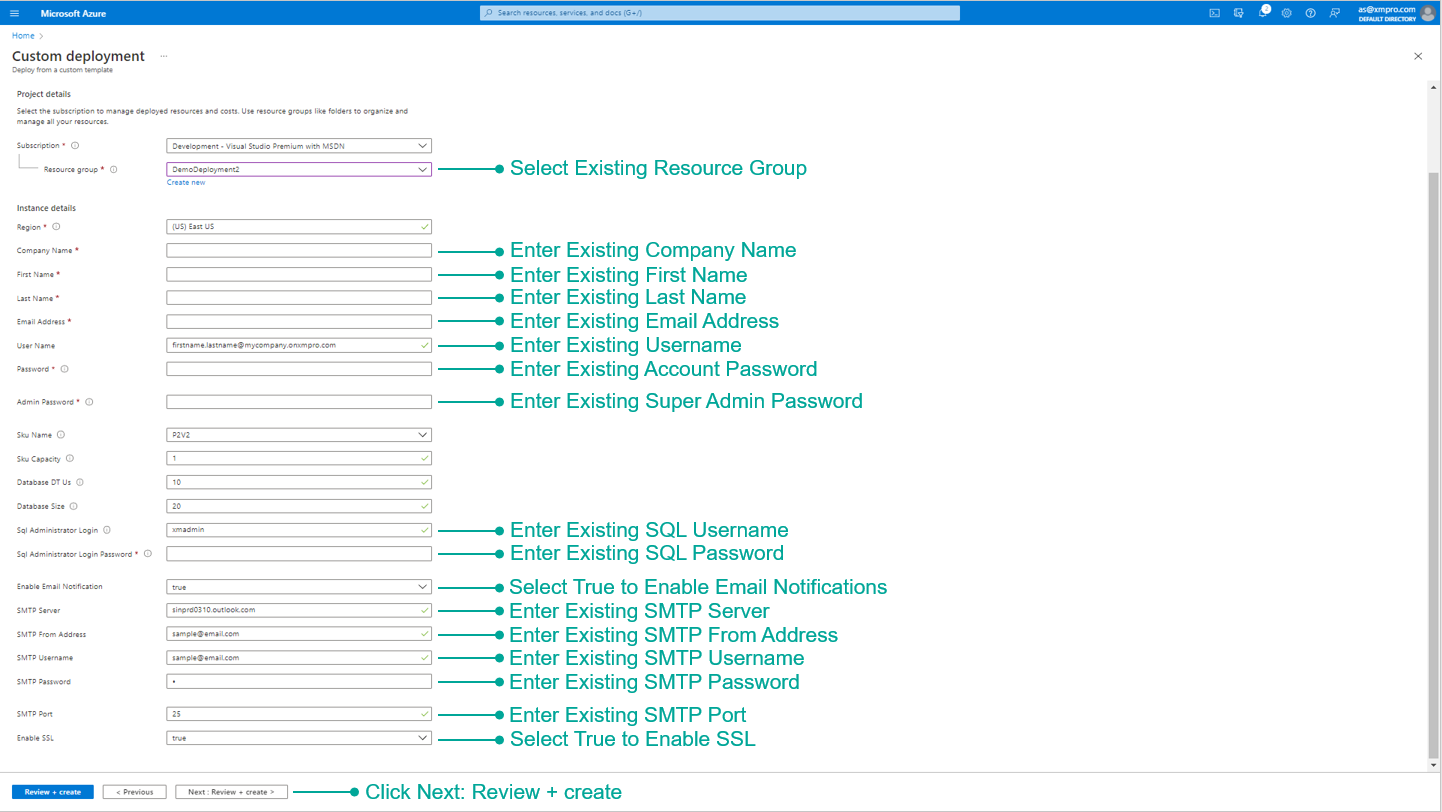Click the Sku Capacity field
Screen dimensions: 1442x812
299,459
